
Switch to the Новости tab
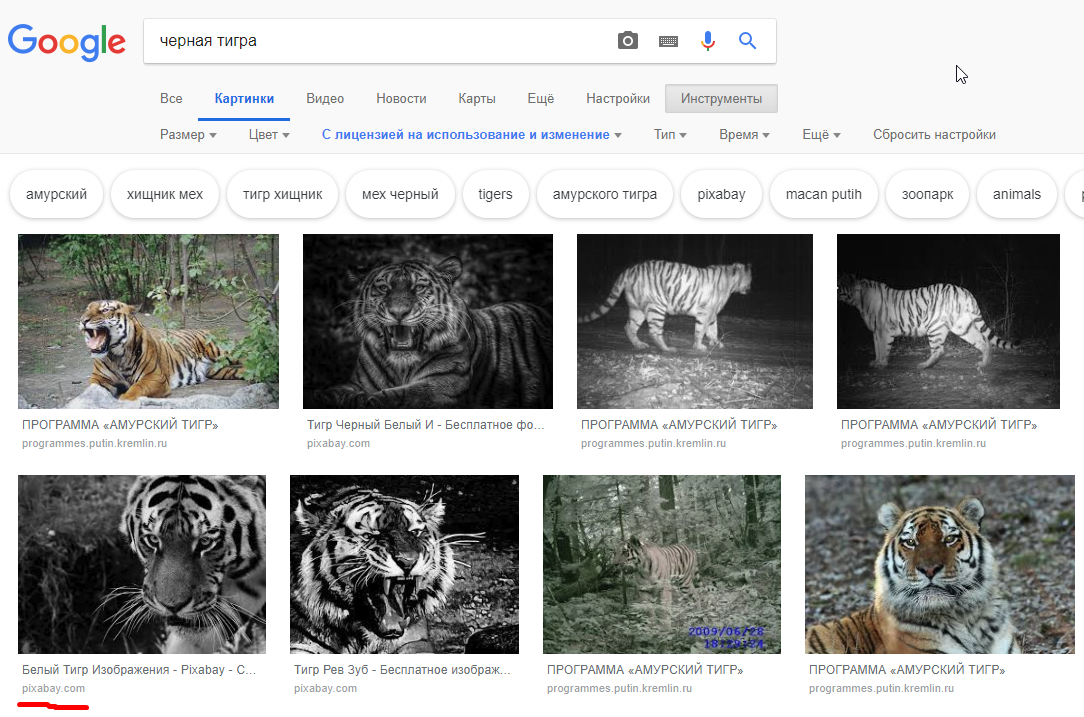[x=401, y=99]
